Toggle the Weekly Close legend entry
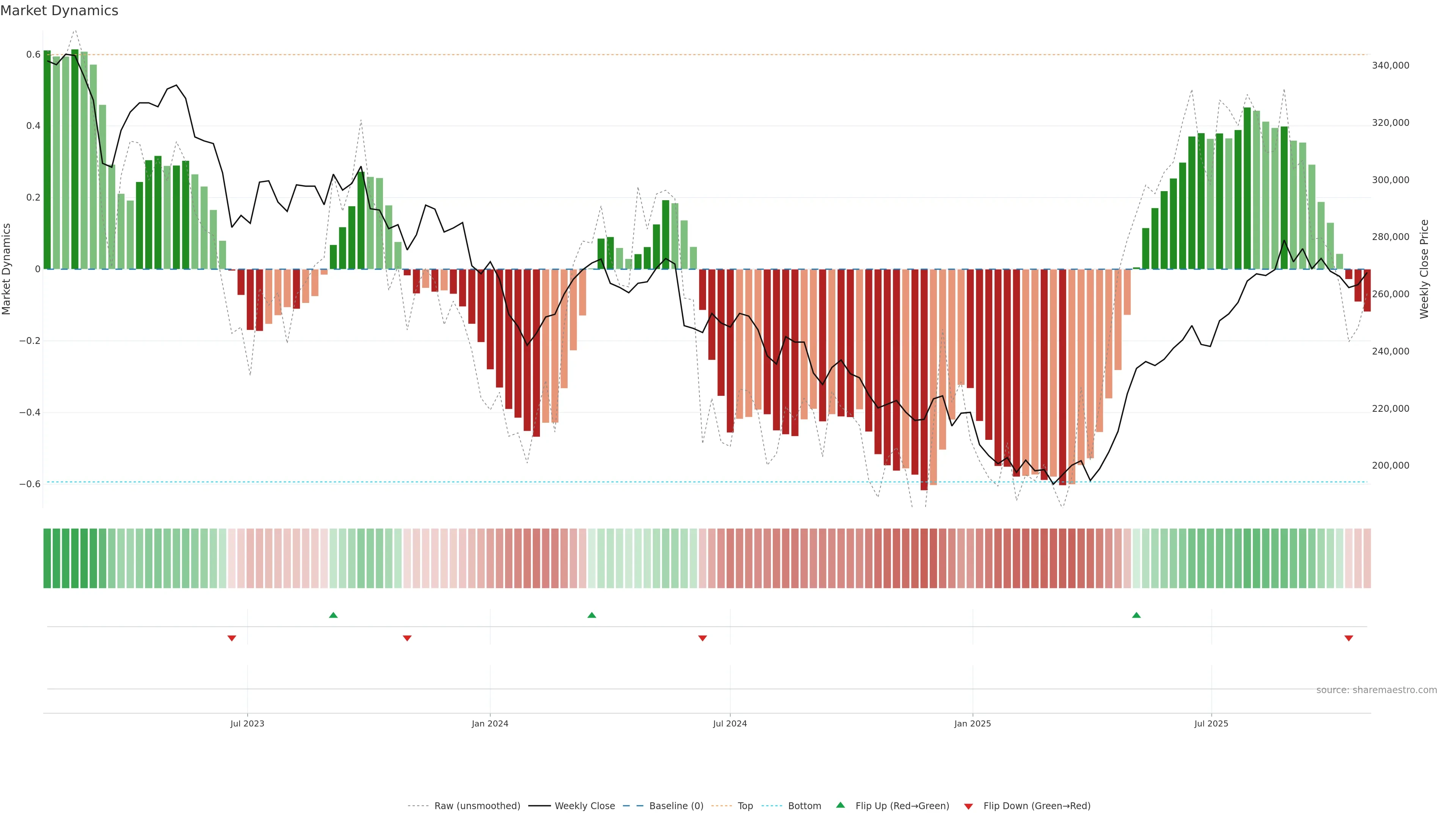Image resolution: width=1456 pixels, height=819 pixels. click(584, 806)
